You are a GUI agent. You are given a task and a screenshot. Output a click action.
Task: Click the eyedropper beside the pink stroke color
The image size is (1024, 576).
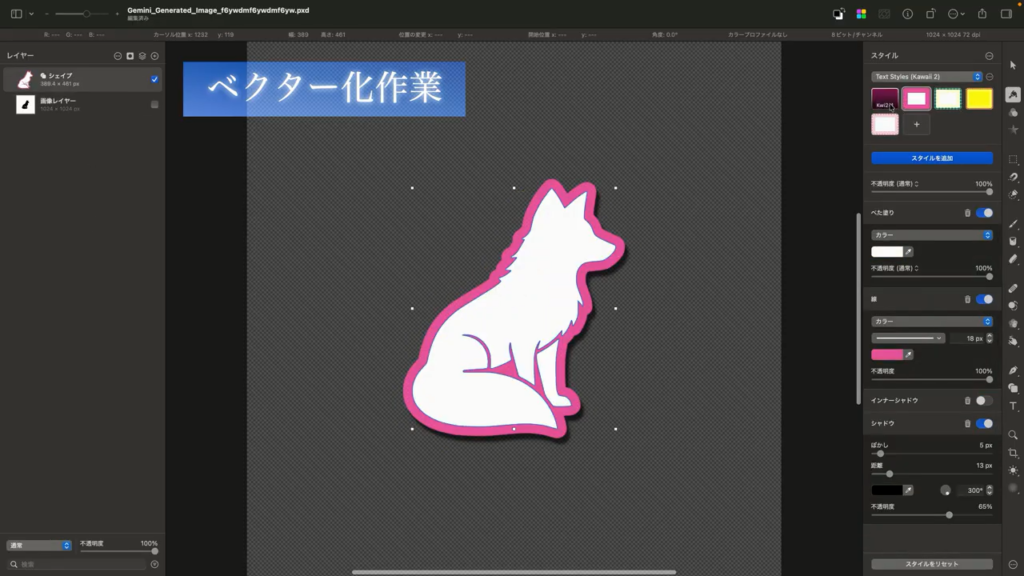(x=909, y=355)
